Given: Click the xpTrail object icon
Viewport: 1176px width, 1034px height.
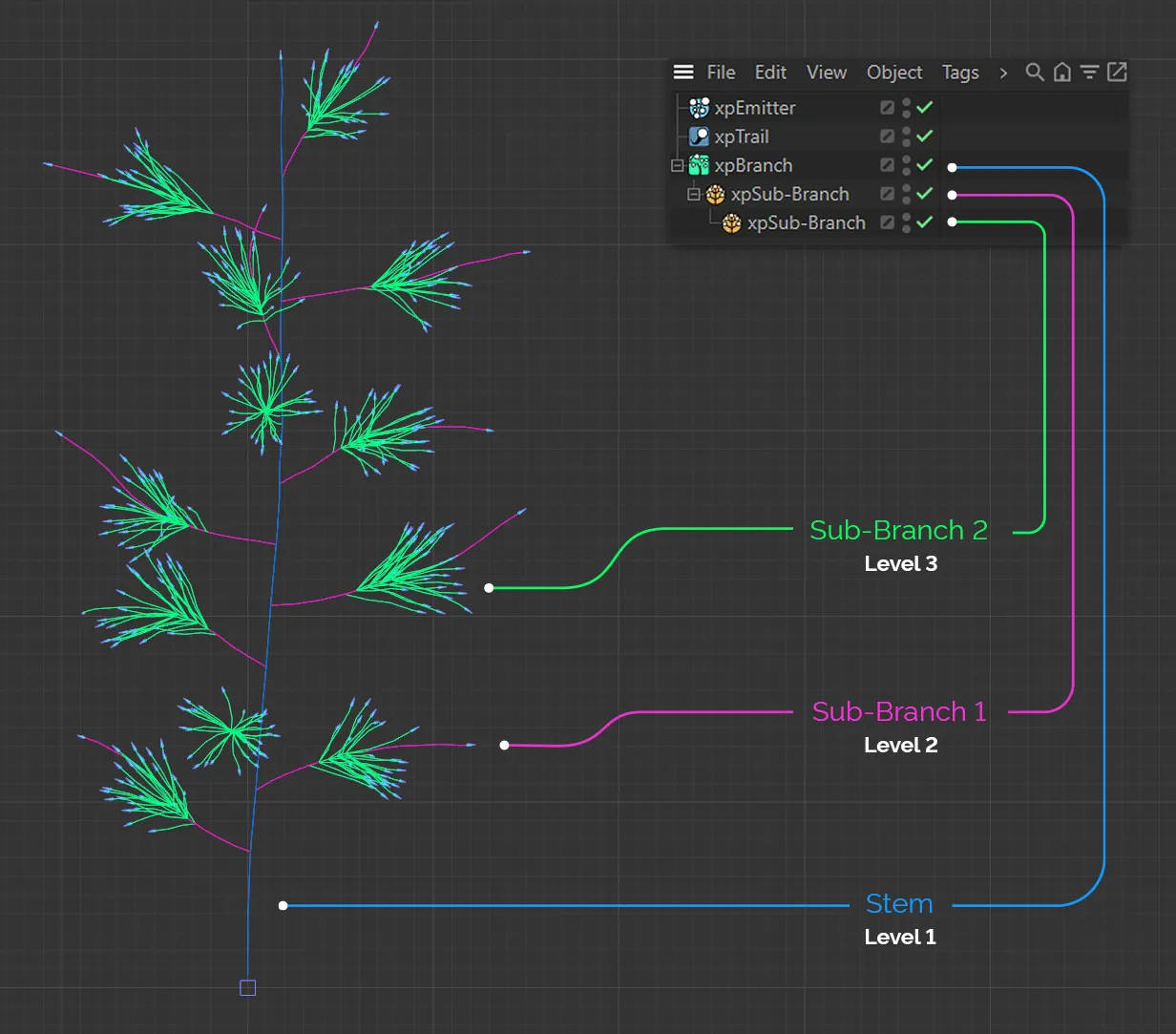Looking at the screenshot, I should coord(699,137).
